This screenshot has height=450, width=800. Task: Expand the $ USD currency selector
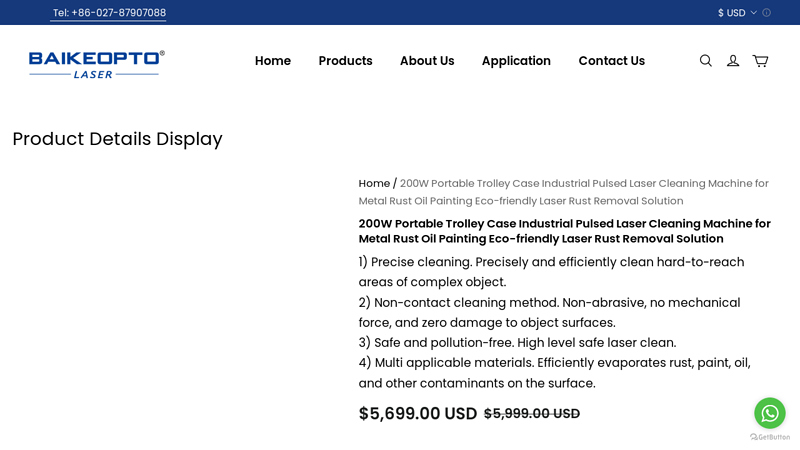pos(737,13)
